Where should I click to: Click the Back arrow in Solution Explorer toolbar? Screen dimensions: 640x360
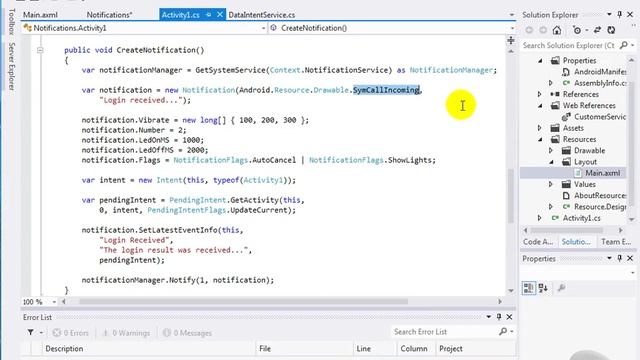pyautogui.click(x=529, y=30)
